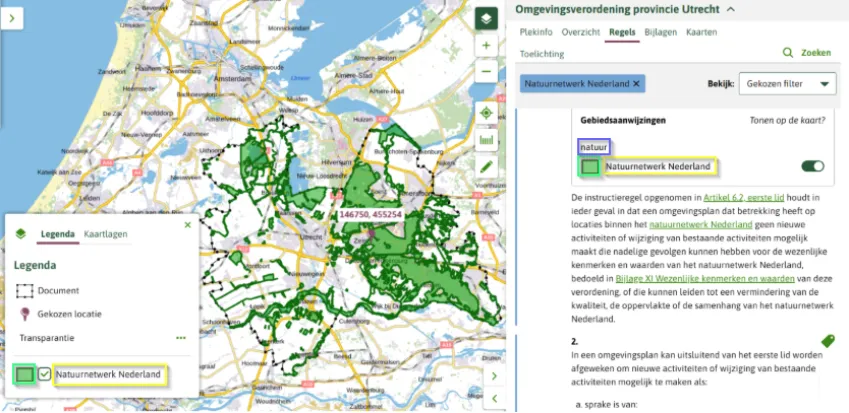Collapse the Omgevingsverordening provincie Utrecht header
This screenshot has height=413, width=849.
click(x=730, y=9)
